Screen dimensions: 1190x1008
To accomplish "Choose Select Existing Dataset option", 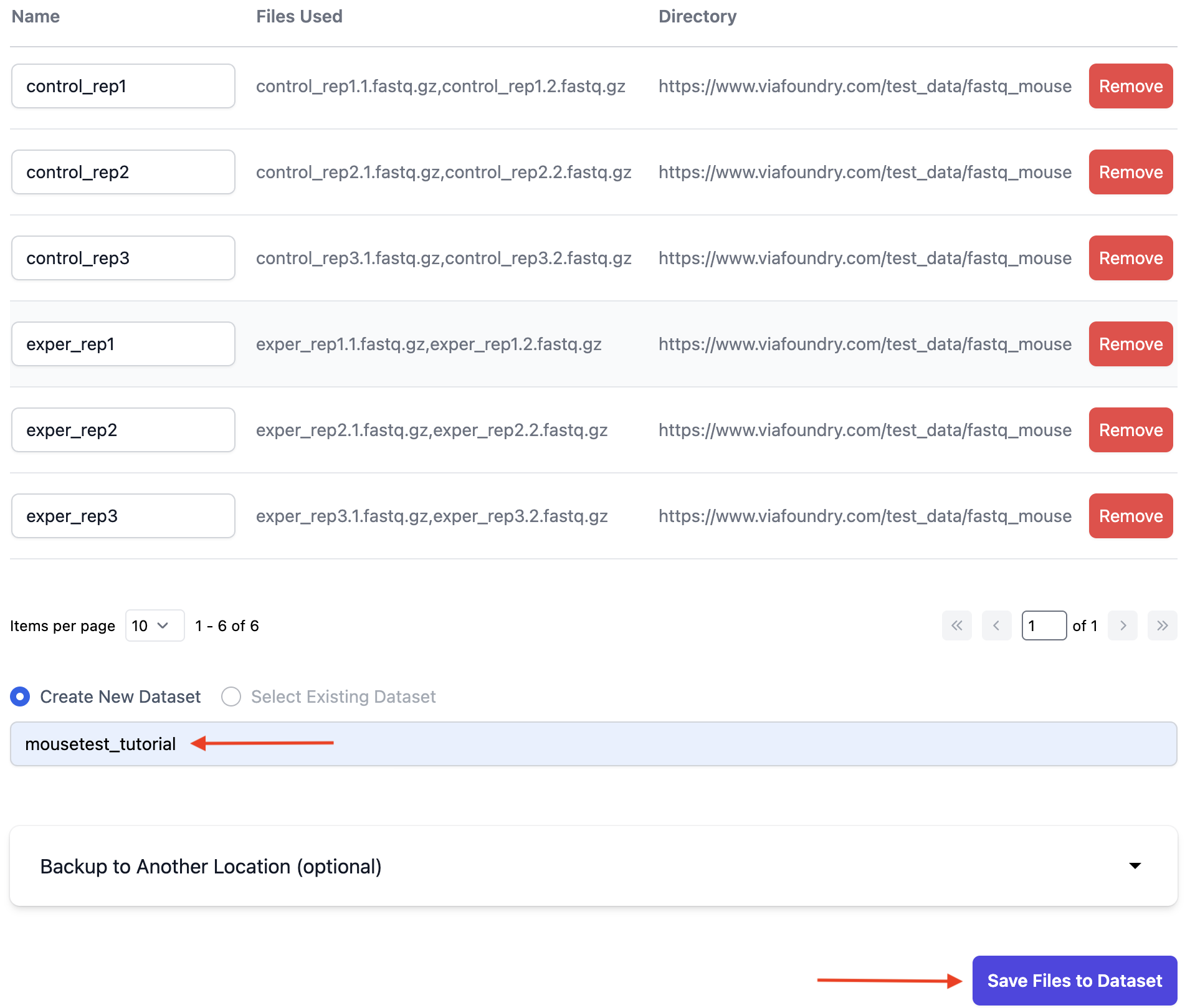I will point(231,697).
